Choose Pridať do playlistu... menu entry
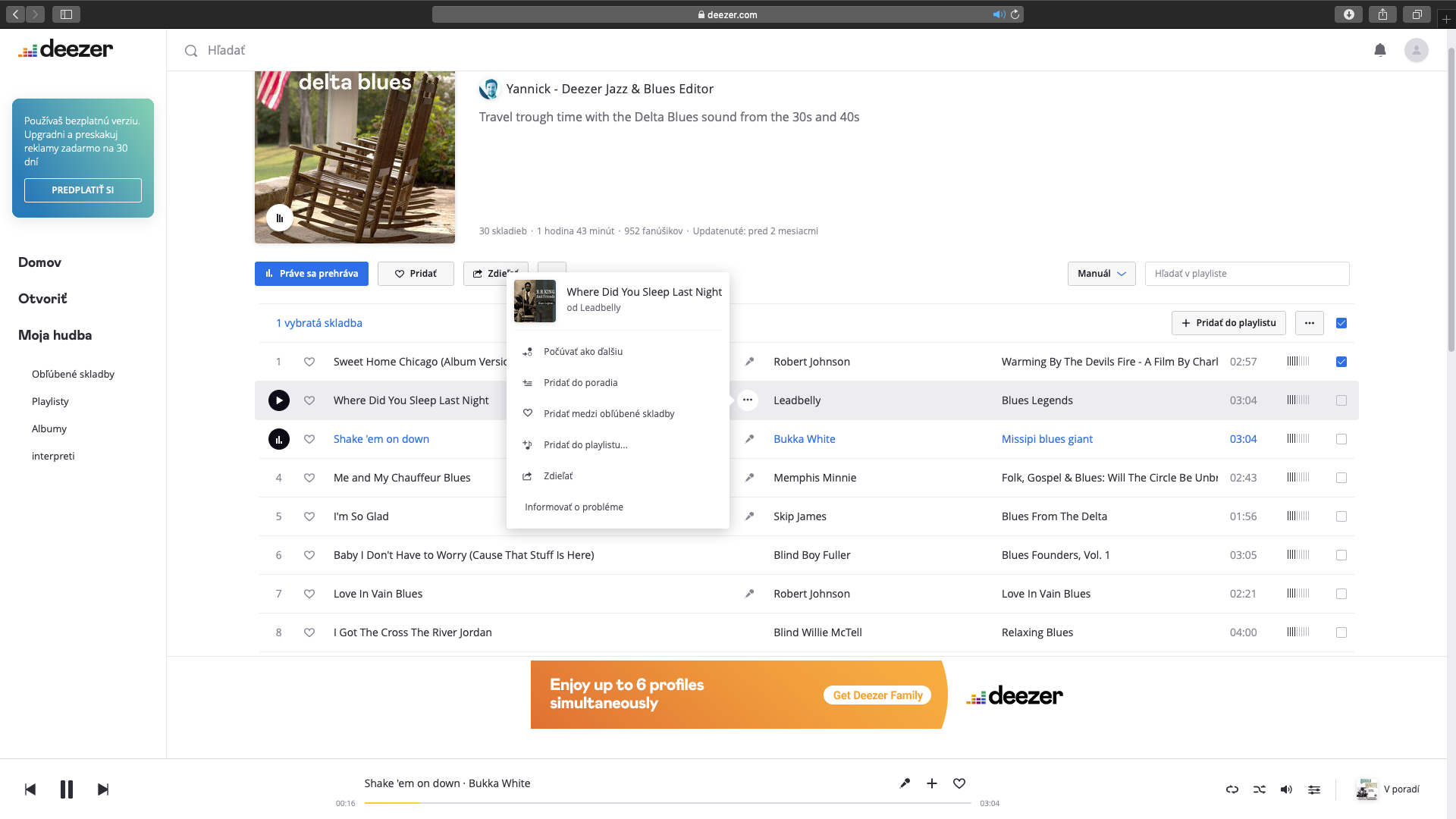This screenshot has height=819, width=1456. (x=617, y=445)
